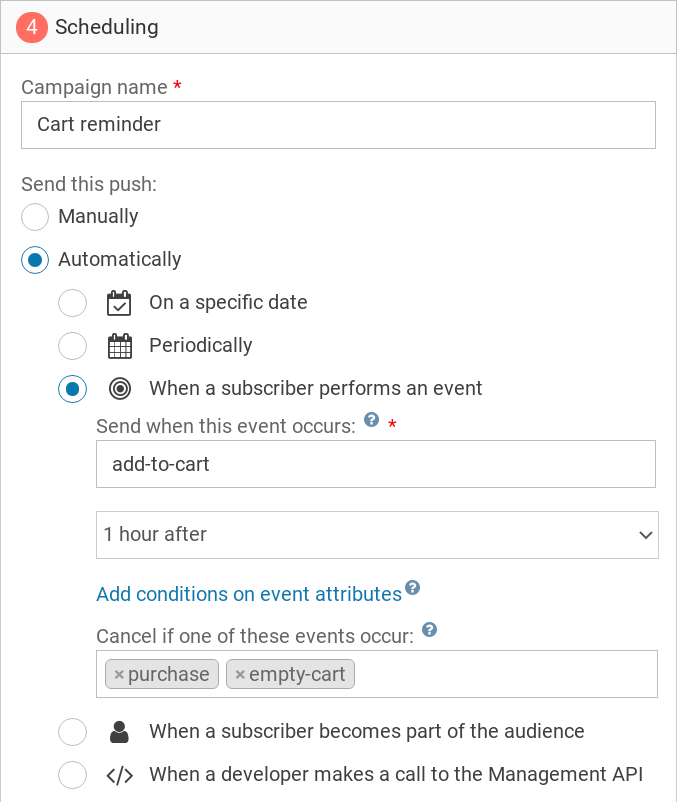Viewport: 677px width, 802px height.
Task: Choose On a specific date radio button
Action: pos(73,303)
